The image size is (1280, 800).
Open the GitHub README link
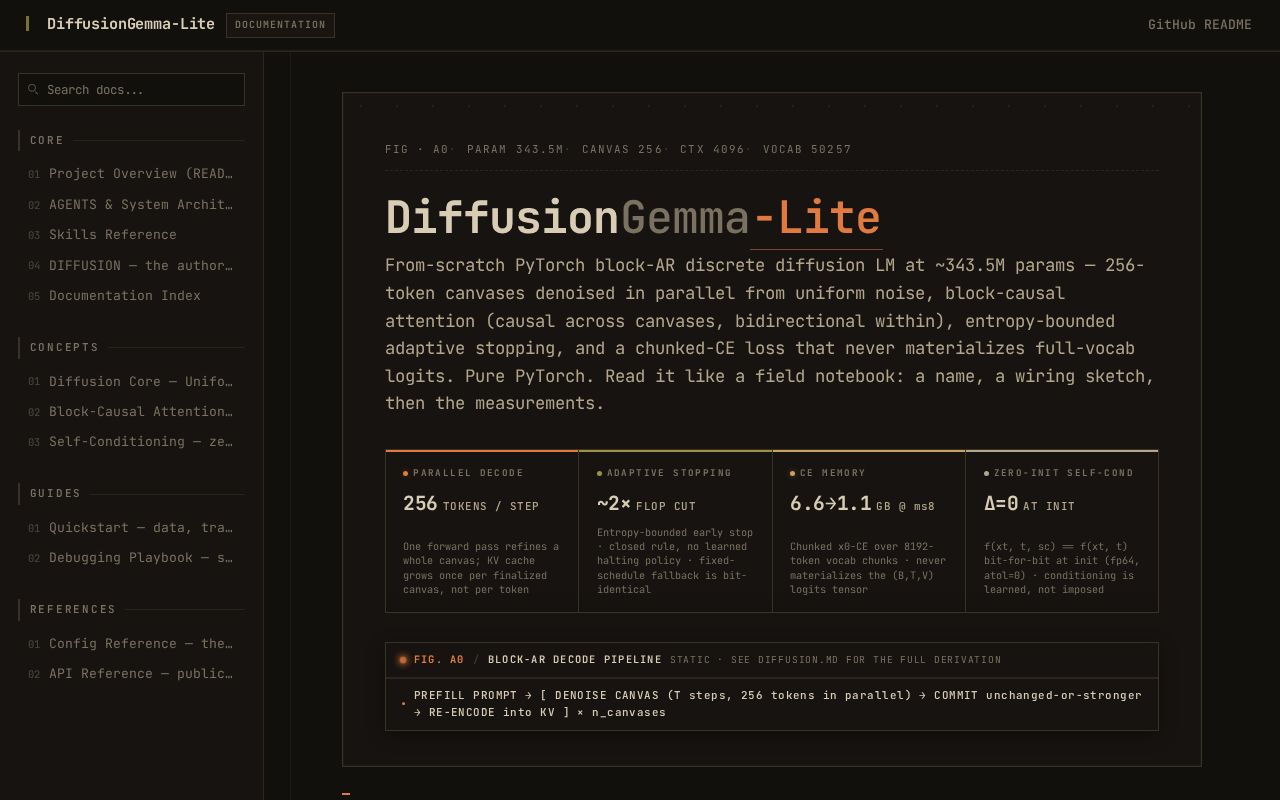click(1199, 25)
